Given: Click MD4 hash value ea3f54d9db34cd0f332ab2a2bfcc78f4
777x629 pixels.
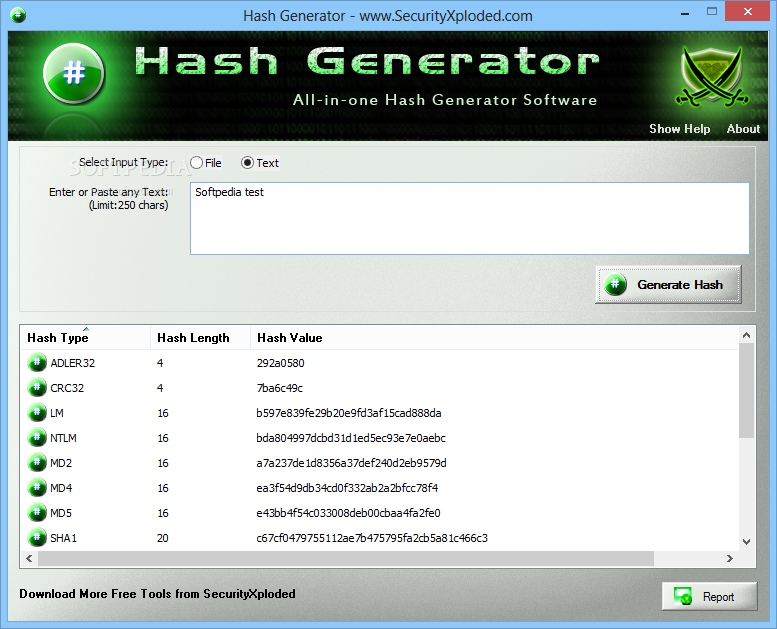Looking at the screenshot, I should pyautogui.click(x=347, y=488).
